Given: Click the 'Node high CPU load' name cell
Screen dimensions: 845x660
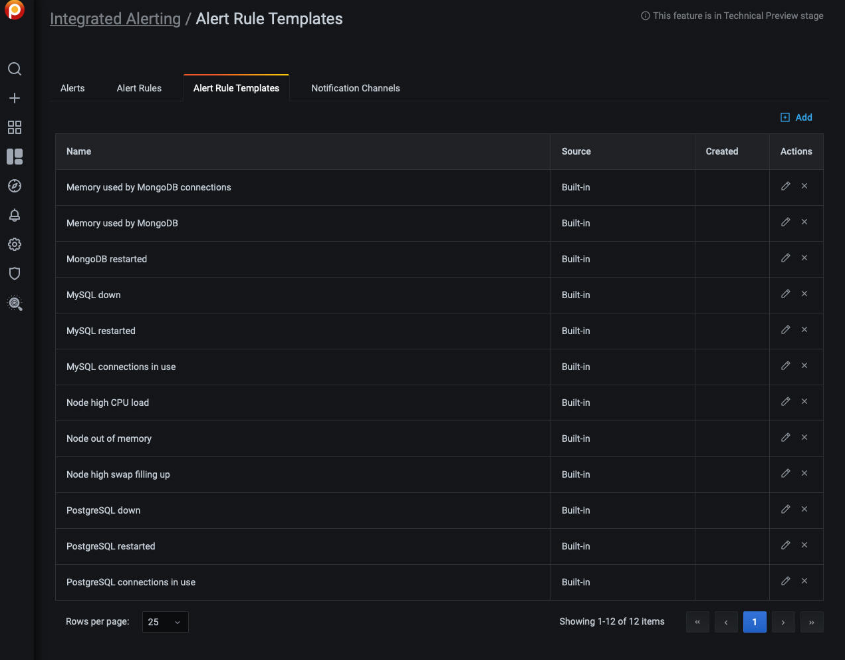Looking at the screenshot, I should pyautogui.click(x=302, y=402).
